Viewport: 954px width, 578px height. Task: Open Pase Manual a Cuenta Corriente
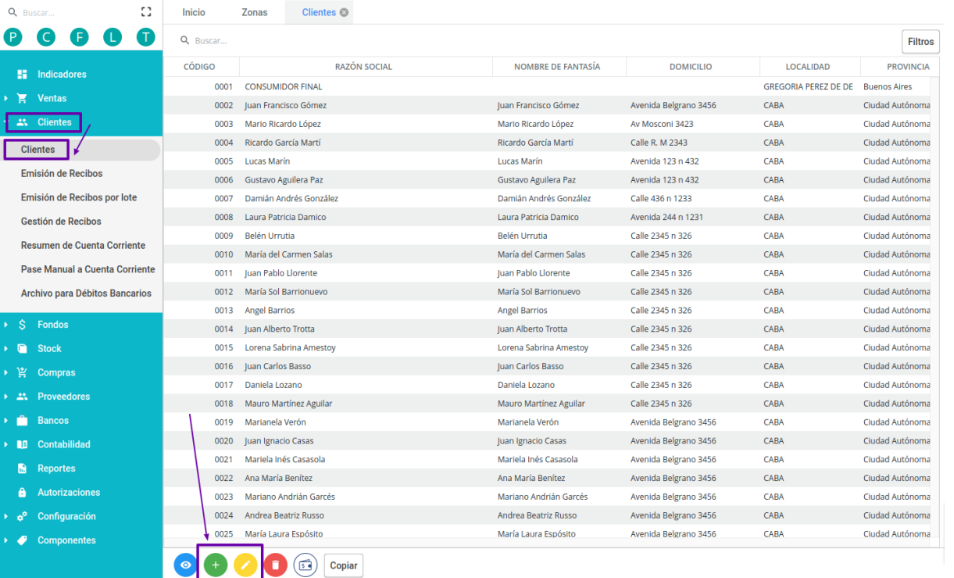tap(88, 269)
